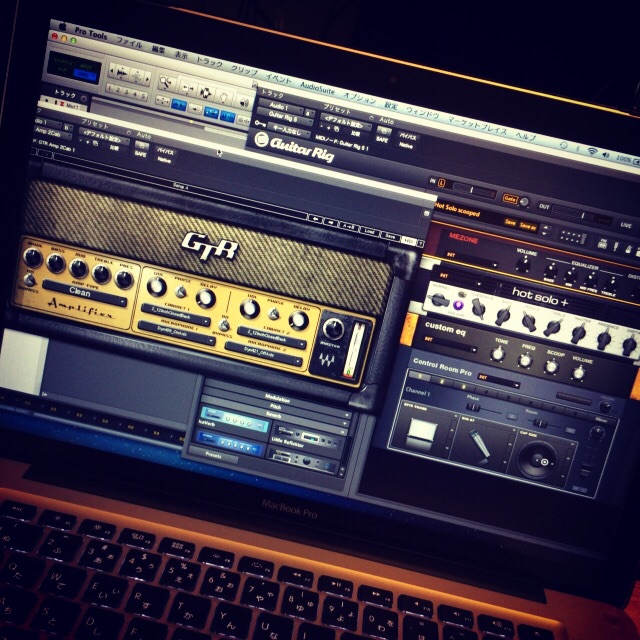Click the purple Pre Amp light on Hot Solo+
The width and height of the screenshot is (640, 640).
pos(458,305)
